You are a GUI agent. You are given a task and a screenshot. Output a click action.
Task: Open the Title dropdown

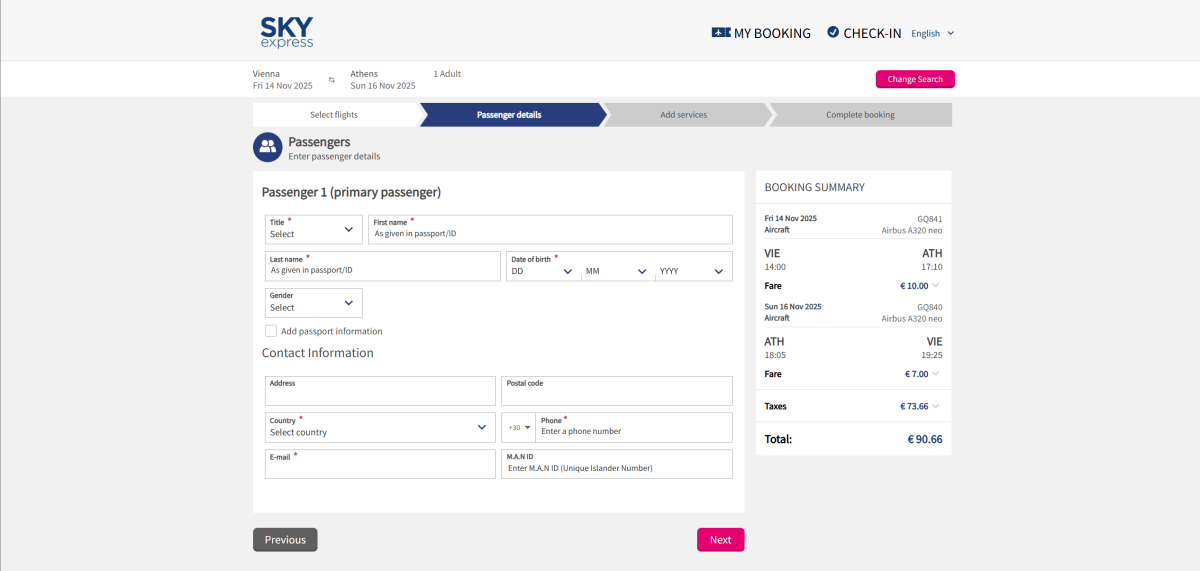click(313, 229)
